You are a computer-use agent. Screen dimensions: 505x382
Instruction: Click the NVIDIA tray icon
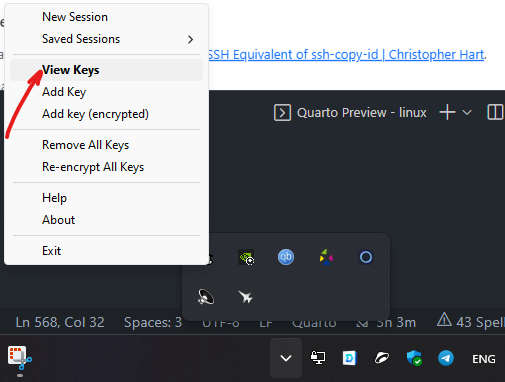[246, 257]
